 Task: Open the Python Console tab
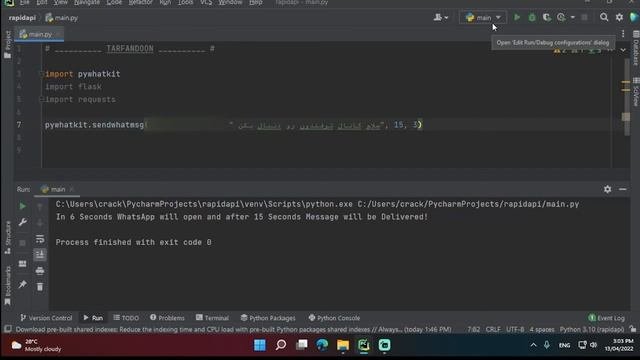pos(334,318)
